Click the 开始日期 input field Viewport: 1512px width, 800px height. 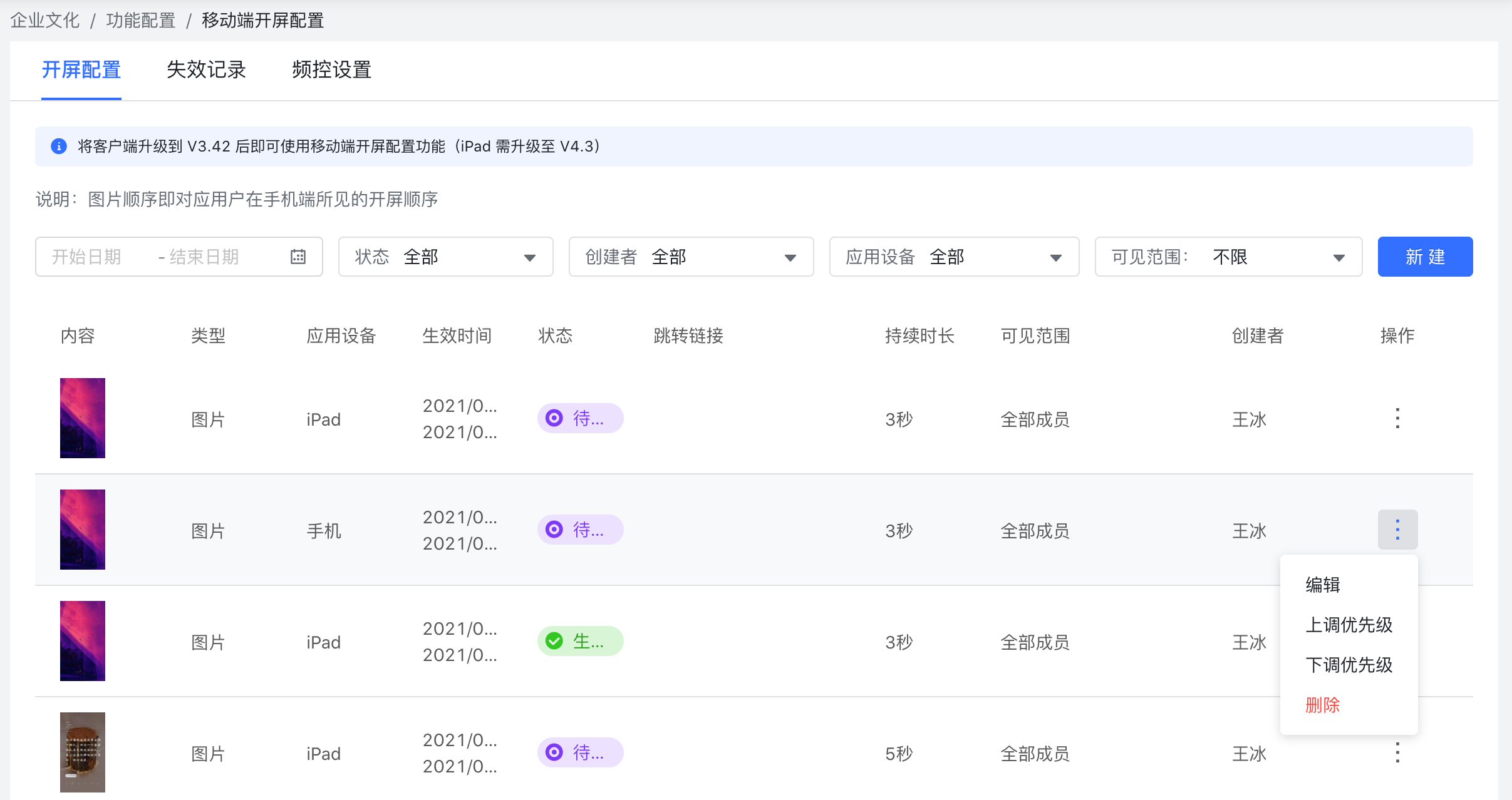click(88, 257)
